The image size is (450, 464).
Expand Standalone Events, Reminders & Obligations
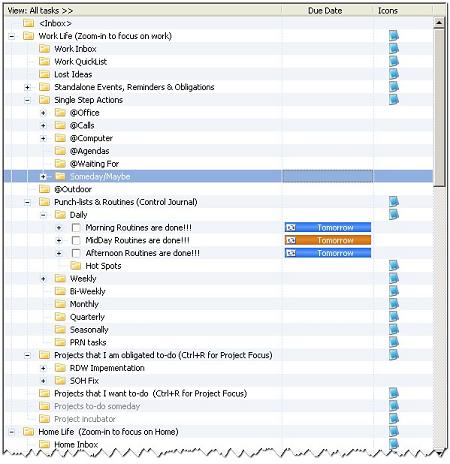[27, 87]
